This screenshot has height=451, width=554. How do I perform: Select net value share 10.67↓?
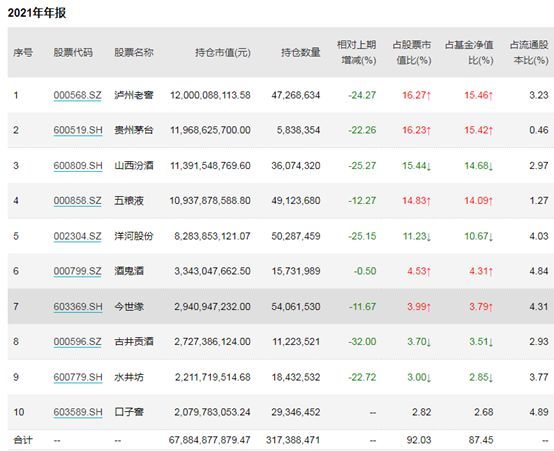pyautogui.click(x=478, y=236)
